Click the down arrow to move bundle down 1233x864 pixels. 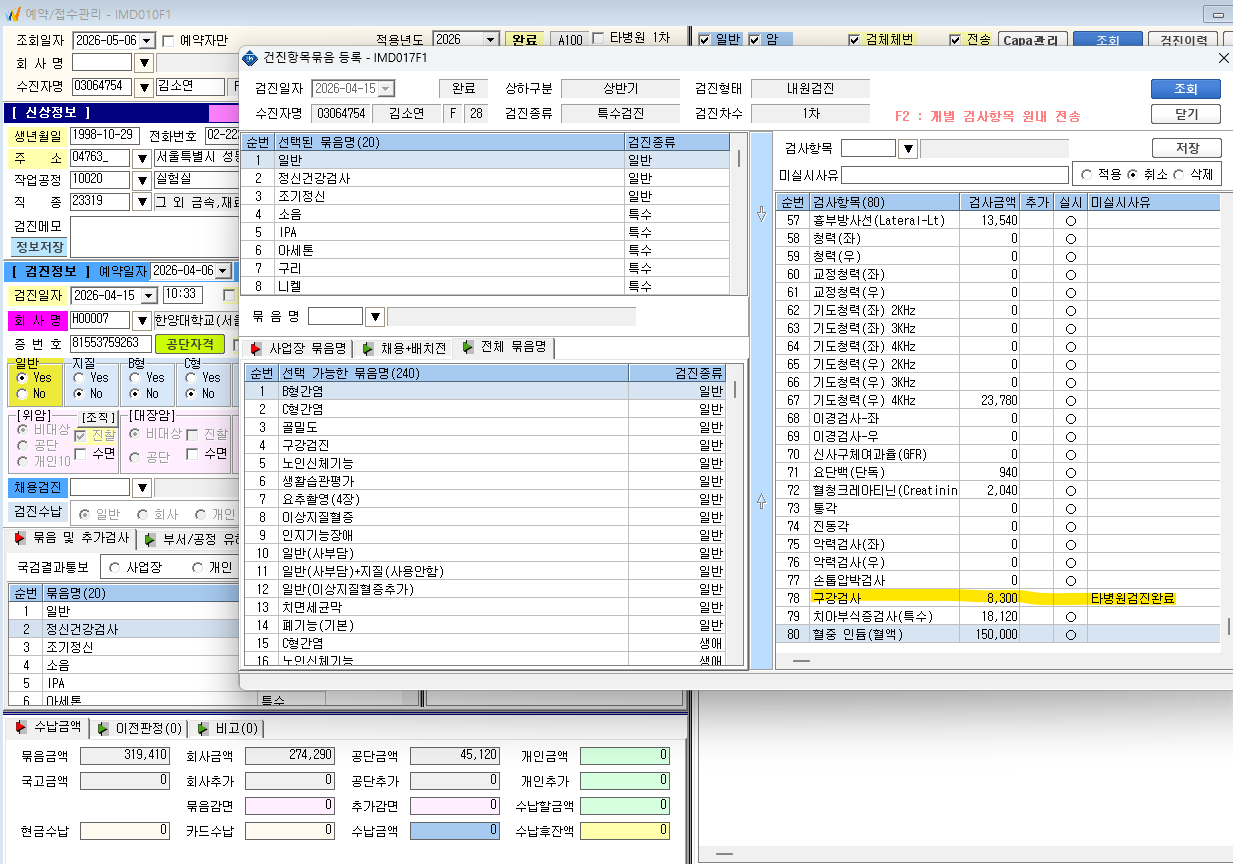[760, 214]
